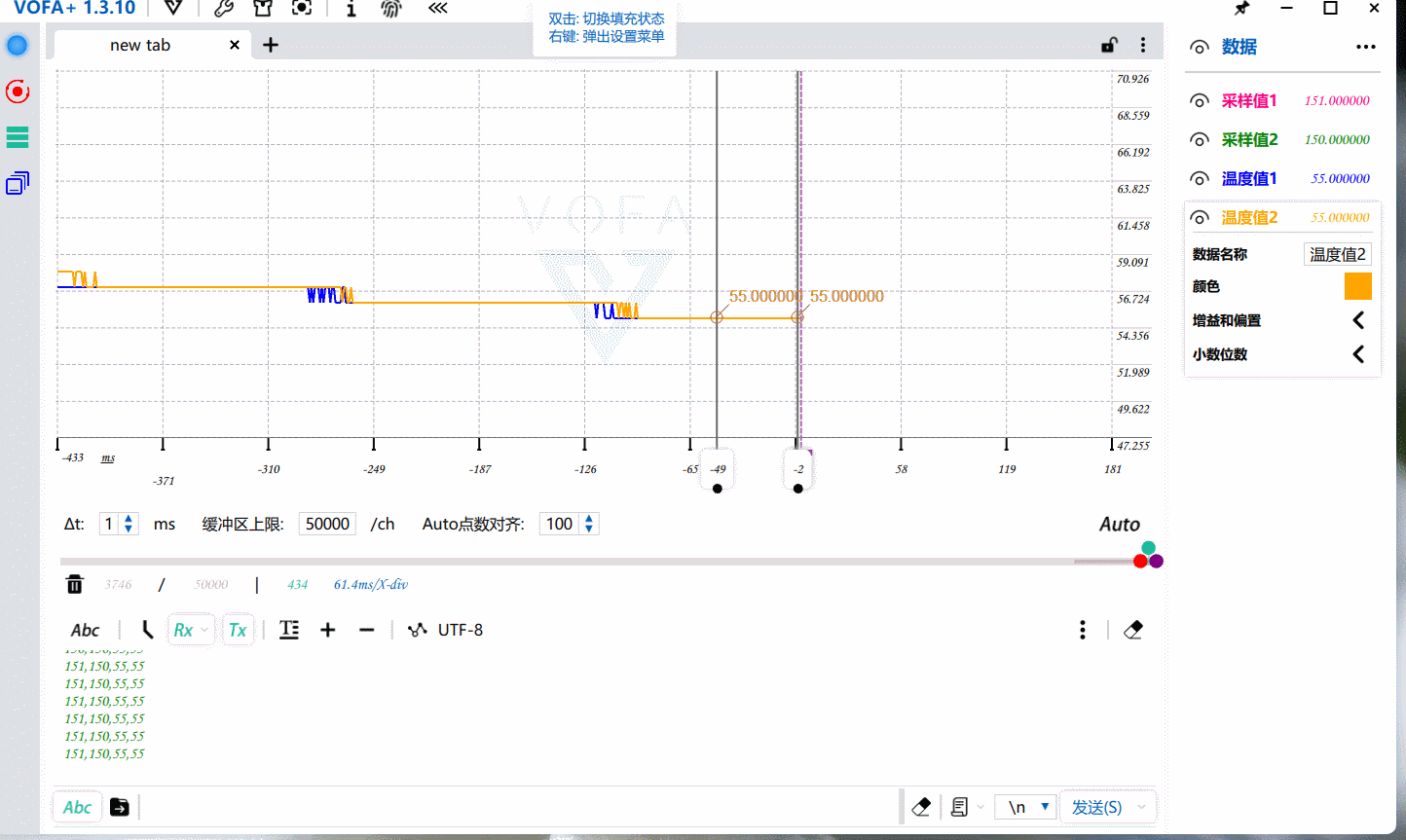Viewport: 1406px width, 840px height.
Task: Click the fingerprint icon in title bar
Action: click(390, 8)
